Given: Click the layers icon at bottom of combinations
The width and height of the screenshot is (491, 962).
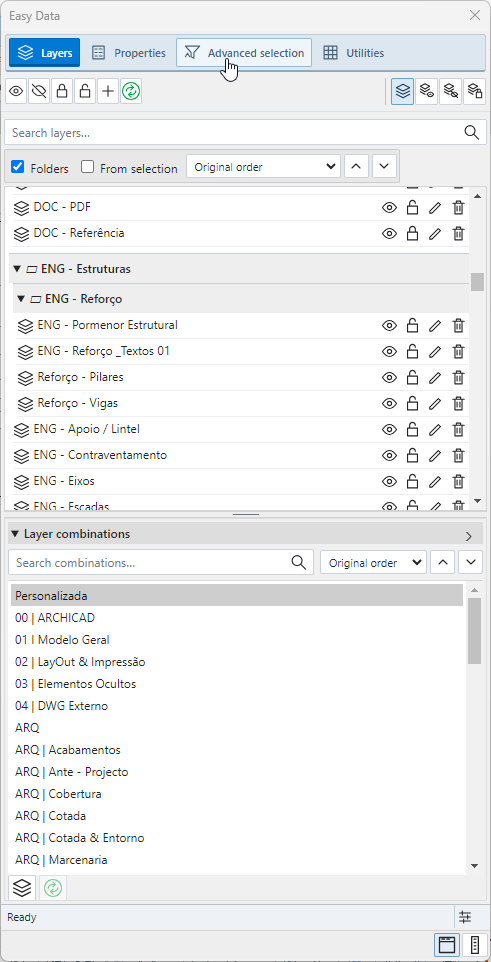Looking at the screenshot, I should pos(22,887).
